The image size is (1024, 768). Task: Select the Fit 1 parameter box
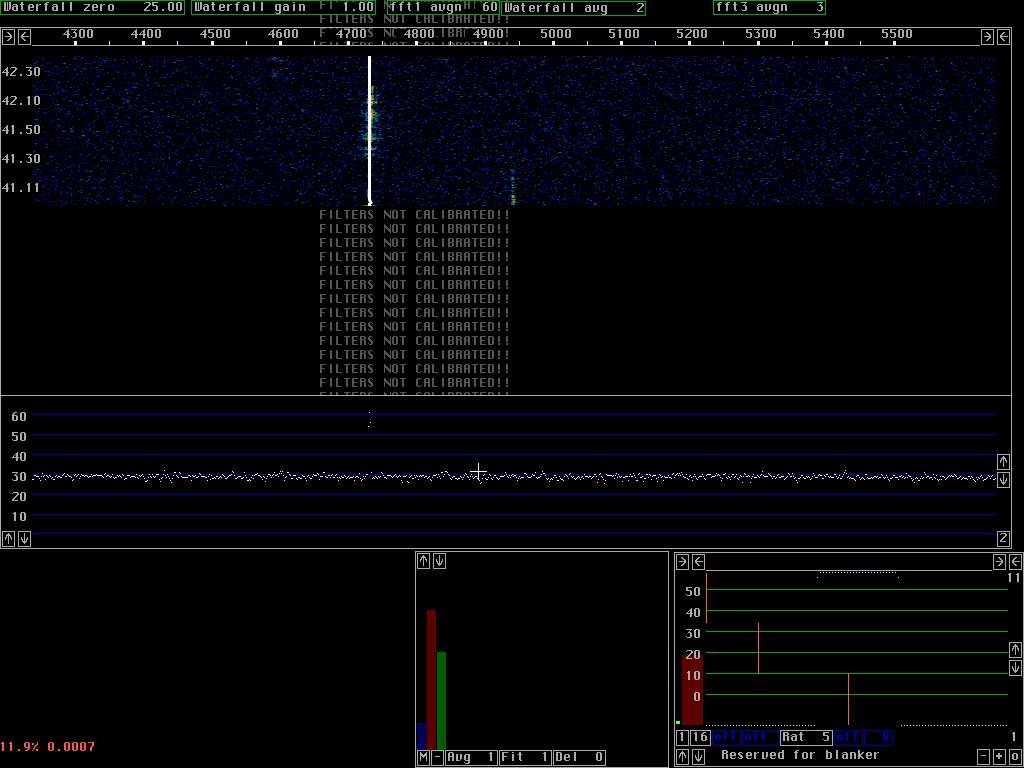point(525,758)
